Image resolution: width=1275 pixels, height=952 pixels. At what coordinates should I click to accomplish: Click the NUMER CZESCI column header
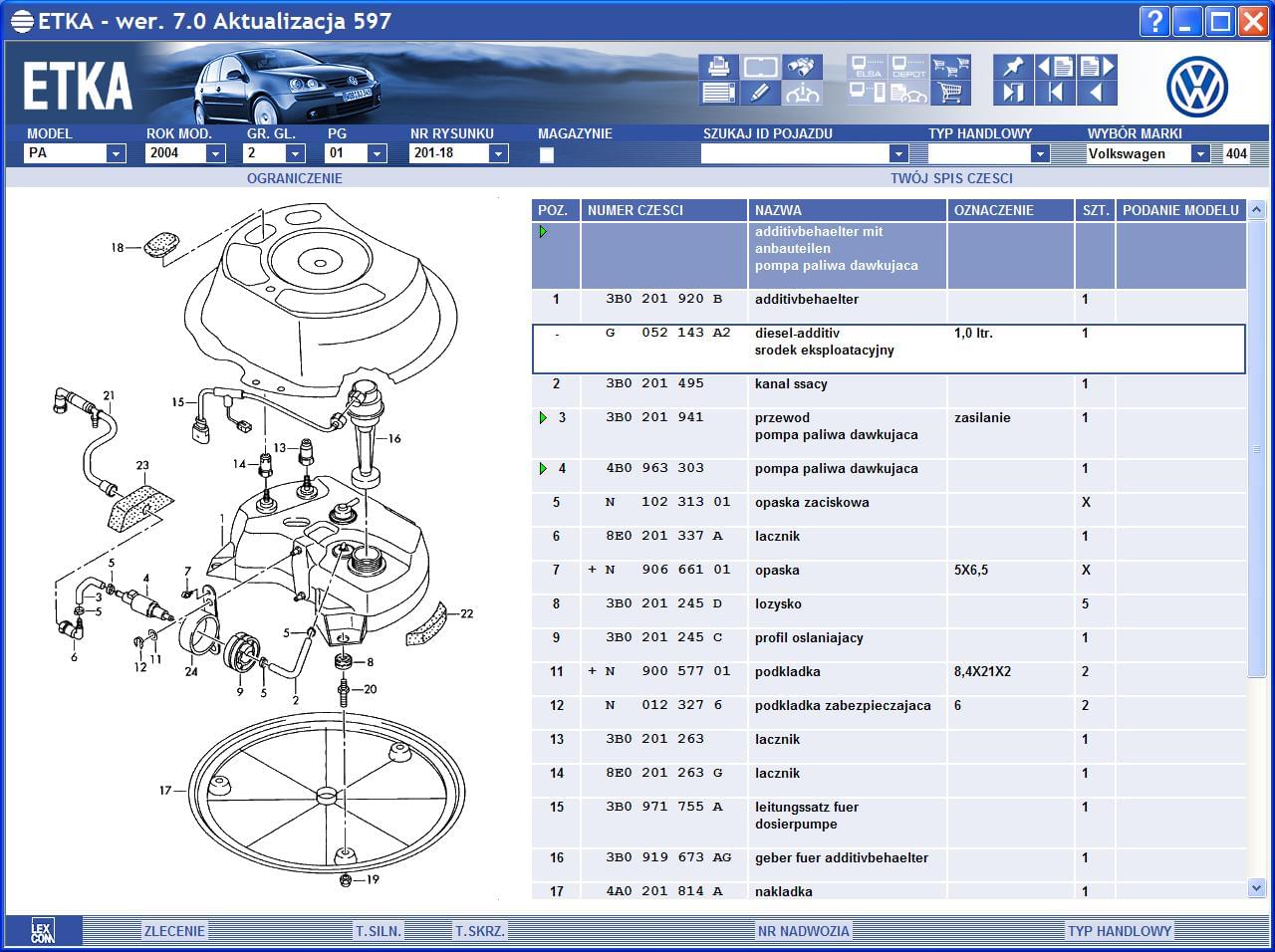click(664, 210)
